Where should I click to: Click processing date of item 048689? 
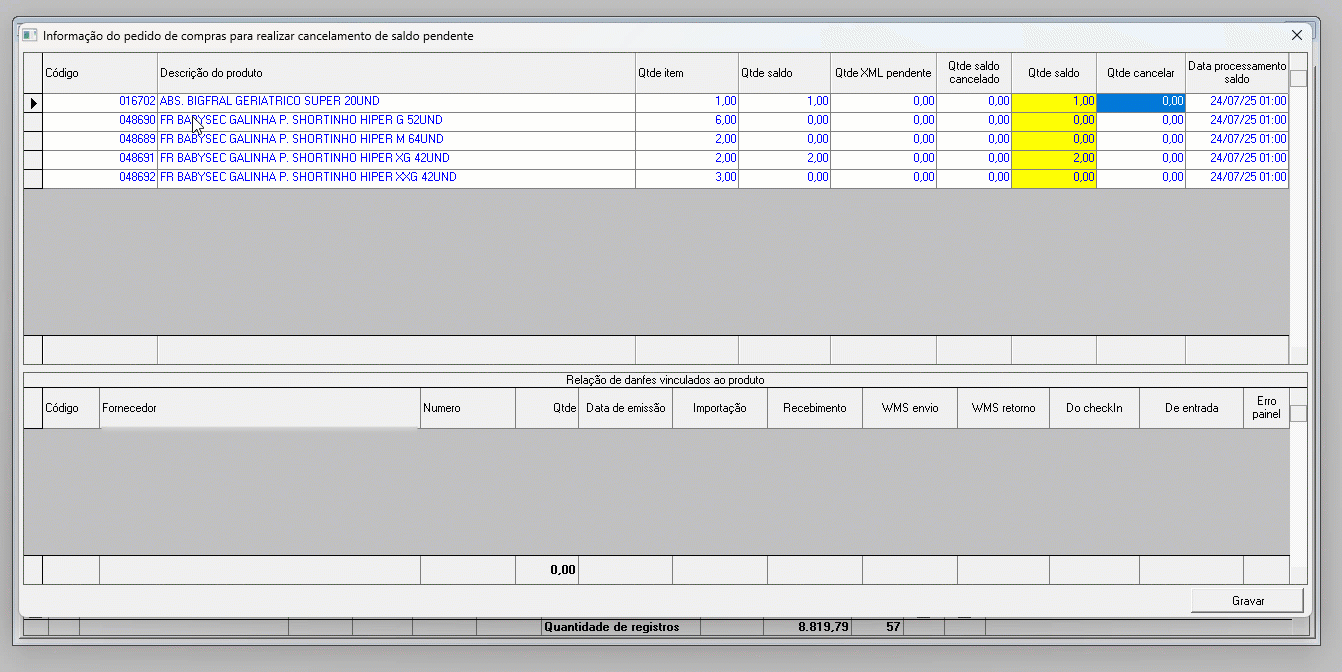click(x=1237, y=140)
